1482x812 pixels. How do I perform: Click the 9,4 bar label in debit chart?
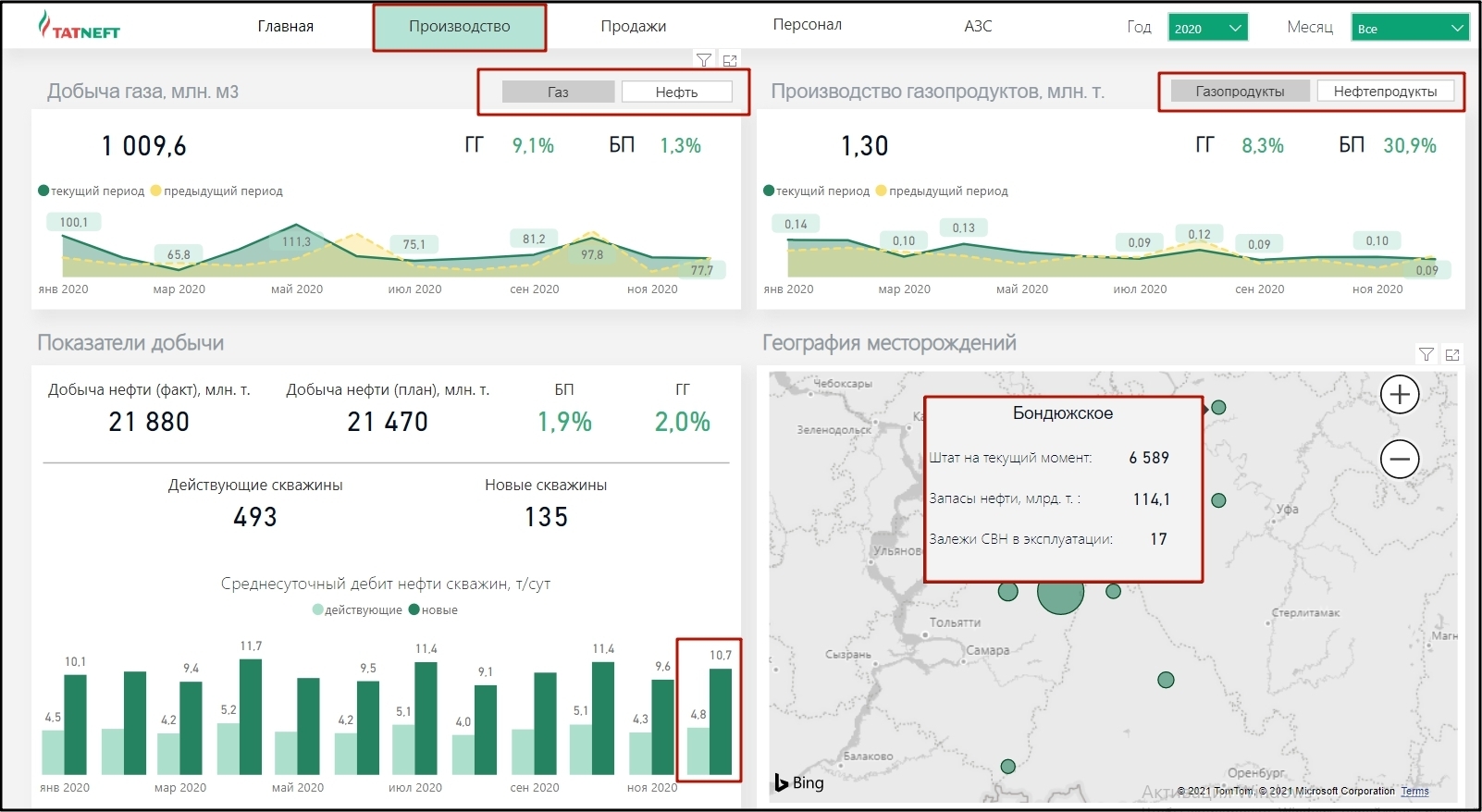pyautogui.click(x=191, y=668)
